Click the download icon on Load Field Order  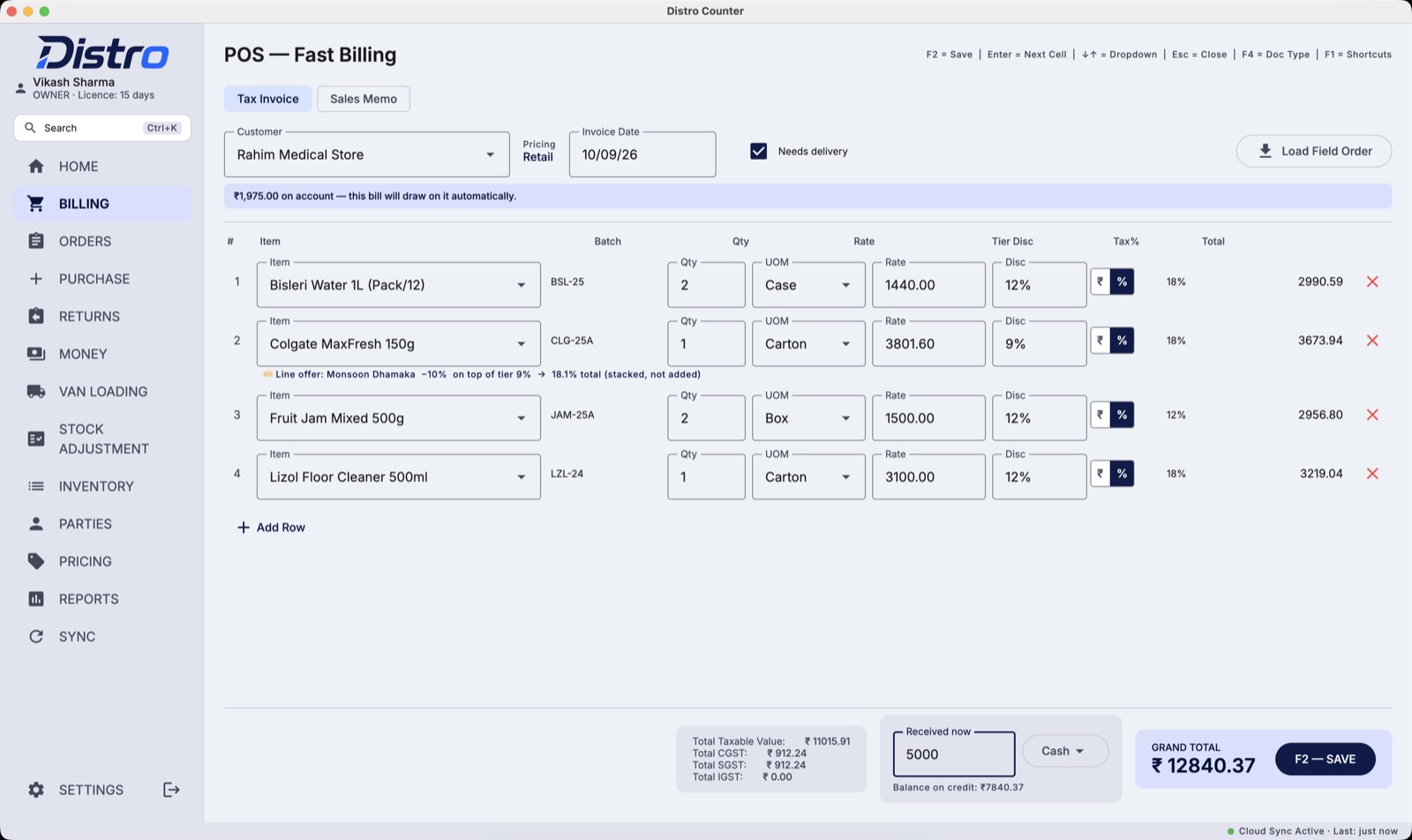coord(1266,151)
